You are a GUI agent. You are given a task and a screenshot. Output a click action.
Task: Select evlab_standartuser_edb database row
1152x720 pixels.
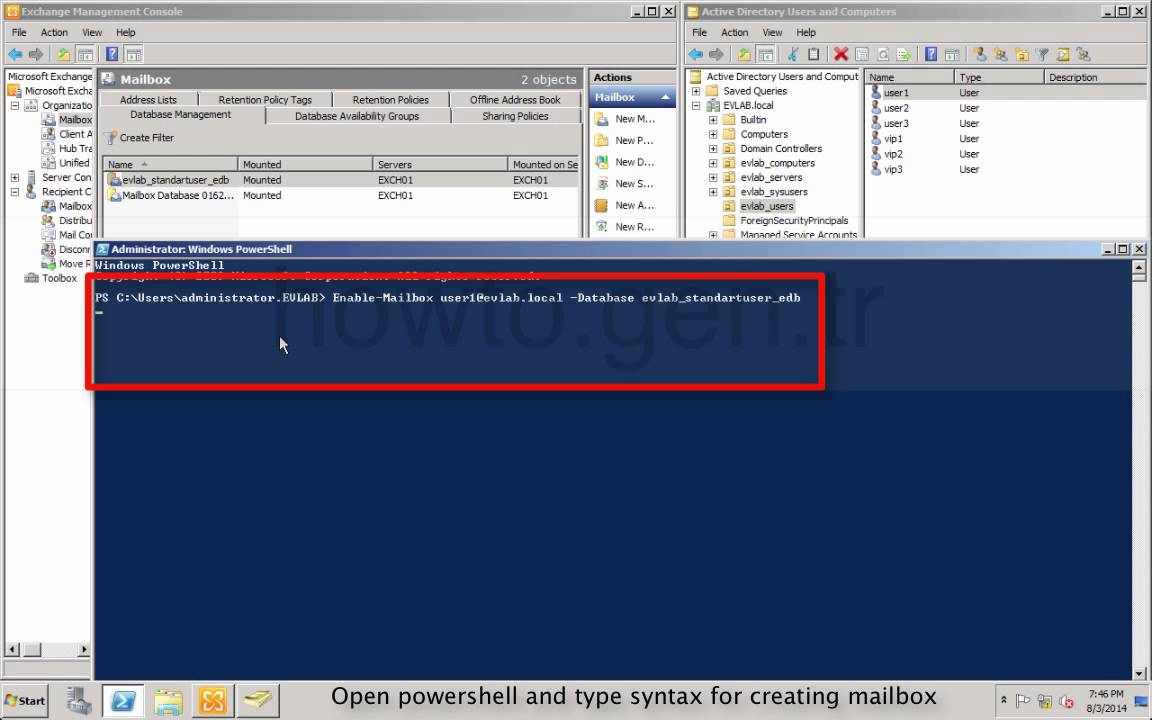341,180
